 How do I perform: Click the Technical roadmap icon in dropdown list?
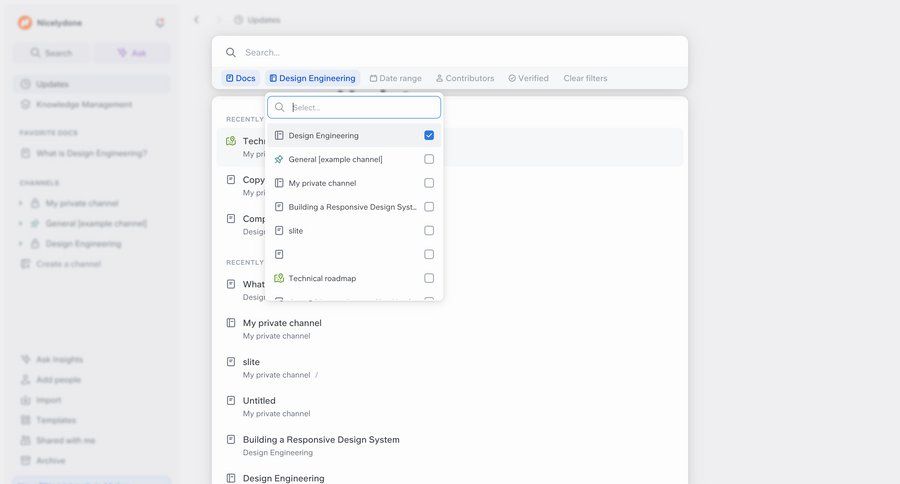(279, 278)
